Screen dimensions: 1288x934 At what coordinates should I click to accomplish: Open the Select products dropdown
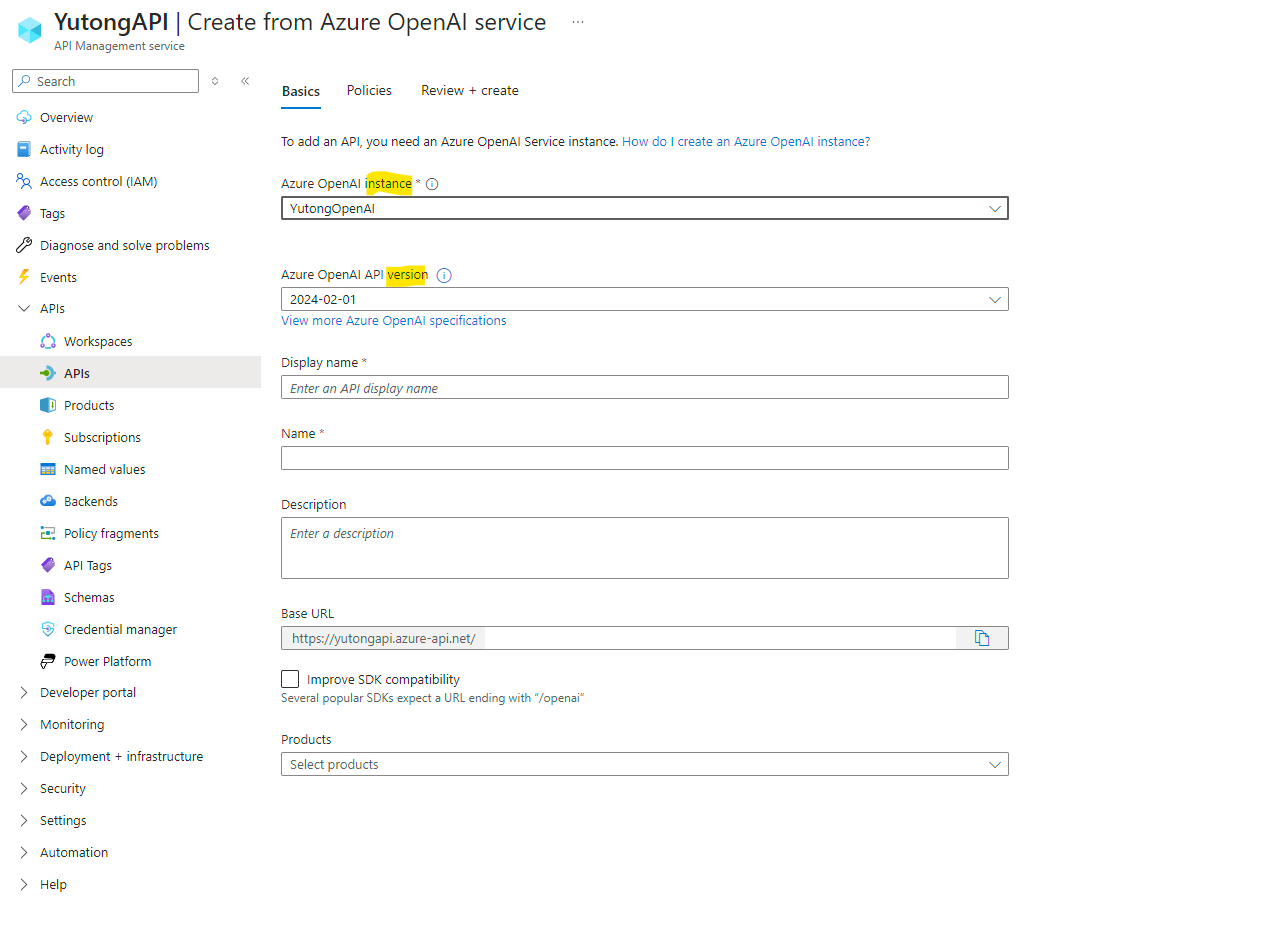pyautogui.click(x=645, y=764)
